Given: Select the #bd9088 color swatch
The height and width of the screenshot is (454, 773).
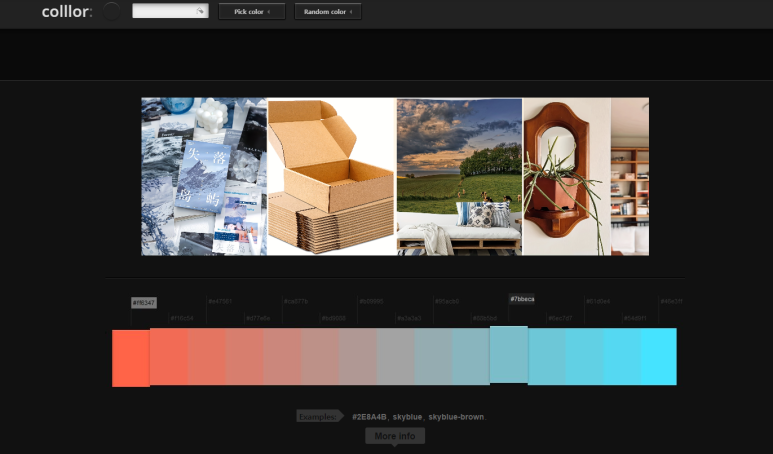Looking at the screenshot, I should (x=319, y=356).
